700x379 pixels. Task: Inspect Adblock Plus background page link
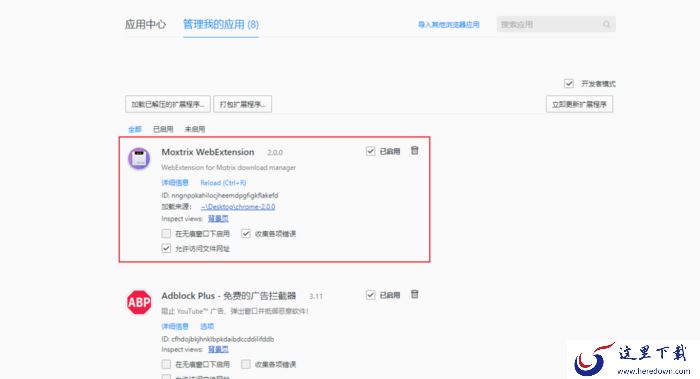pyautogui.click(x=218, y=350)
